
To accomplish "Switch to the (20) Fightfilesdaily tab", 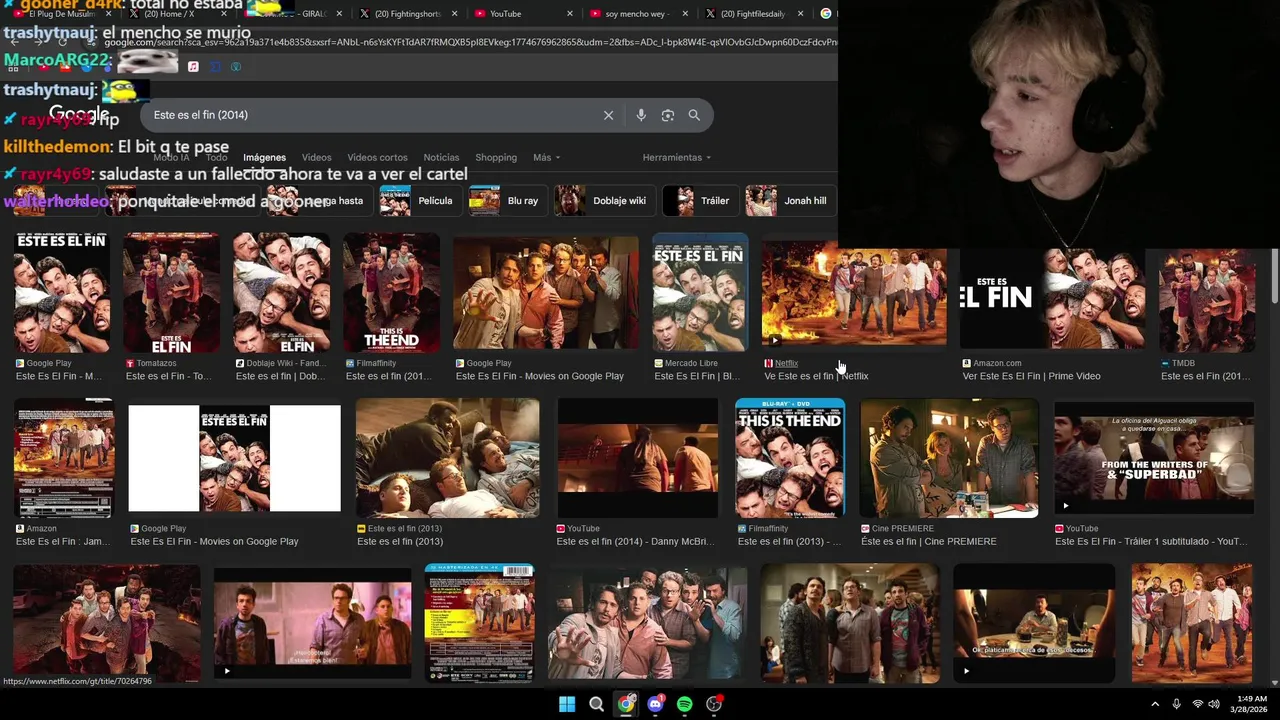I will pyautogui.click(x=753, y=14).
